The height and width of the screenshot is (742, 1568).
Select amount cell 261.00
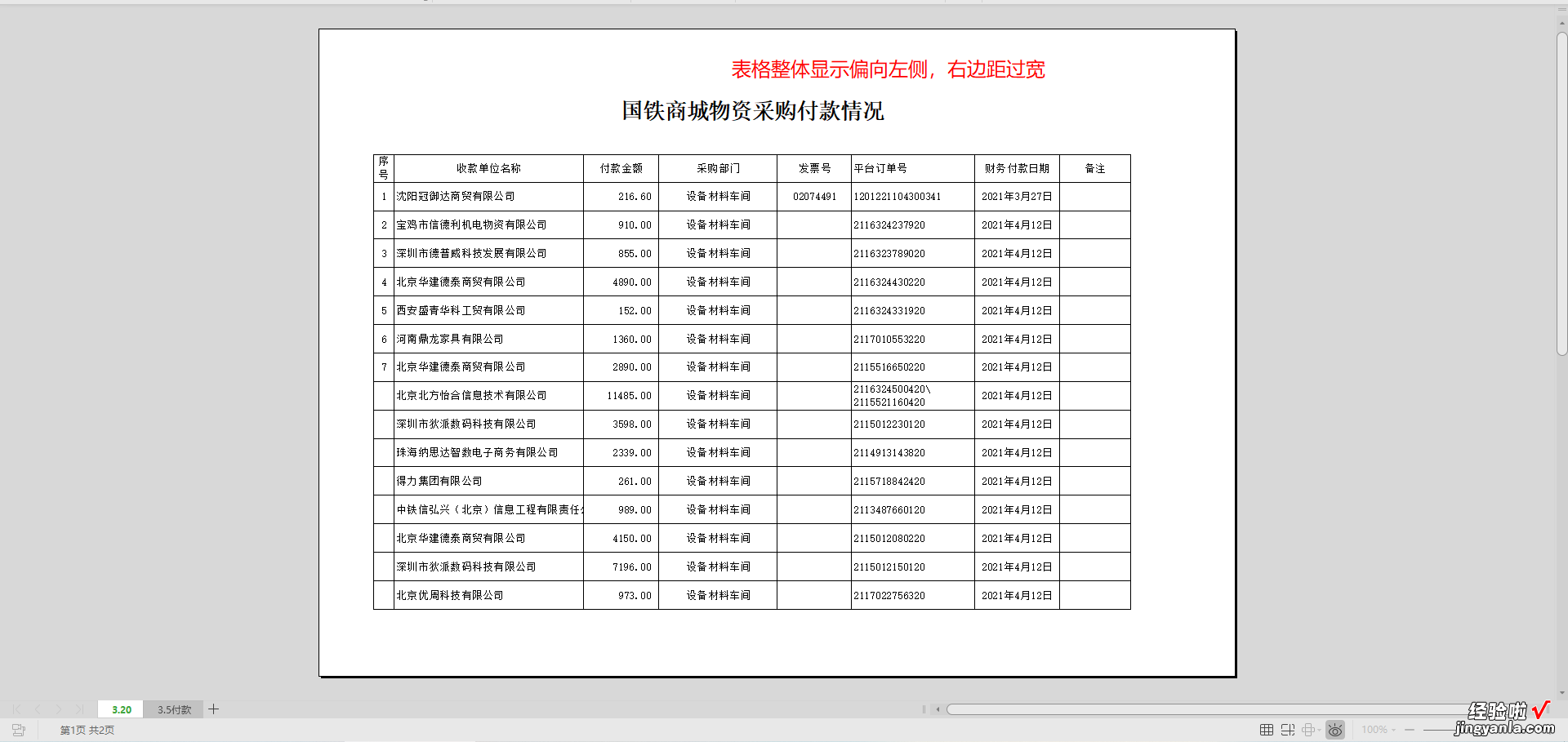tap(621, 482)
